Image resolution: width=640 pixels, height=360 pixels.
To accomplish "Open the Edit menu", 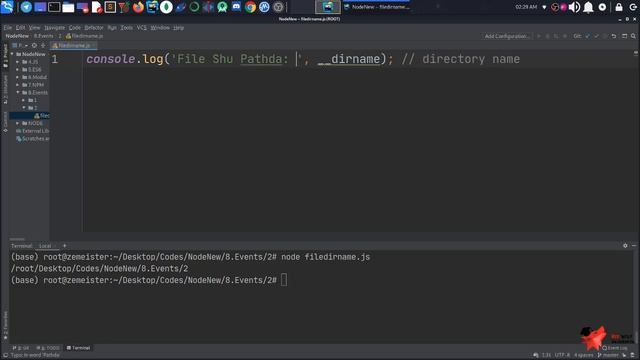I will coord(20,27).
